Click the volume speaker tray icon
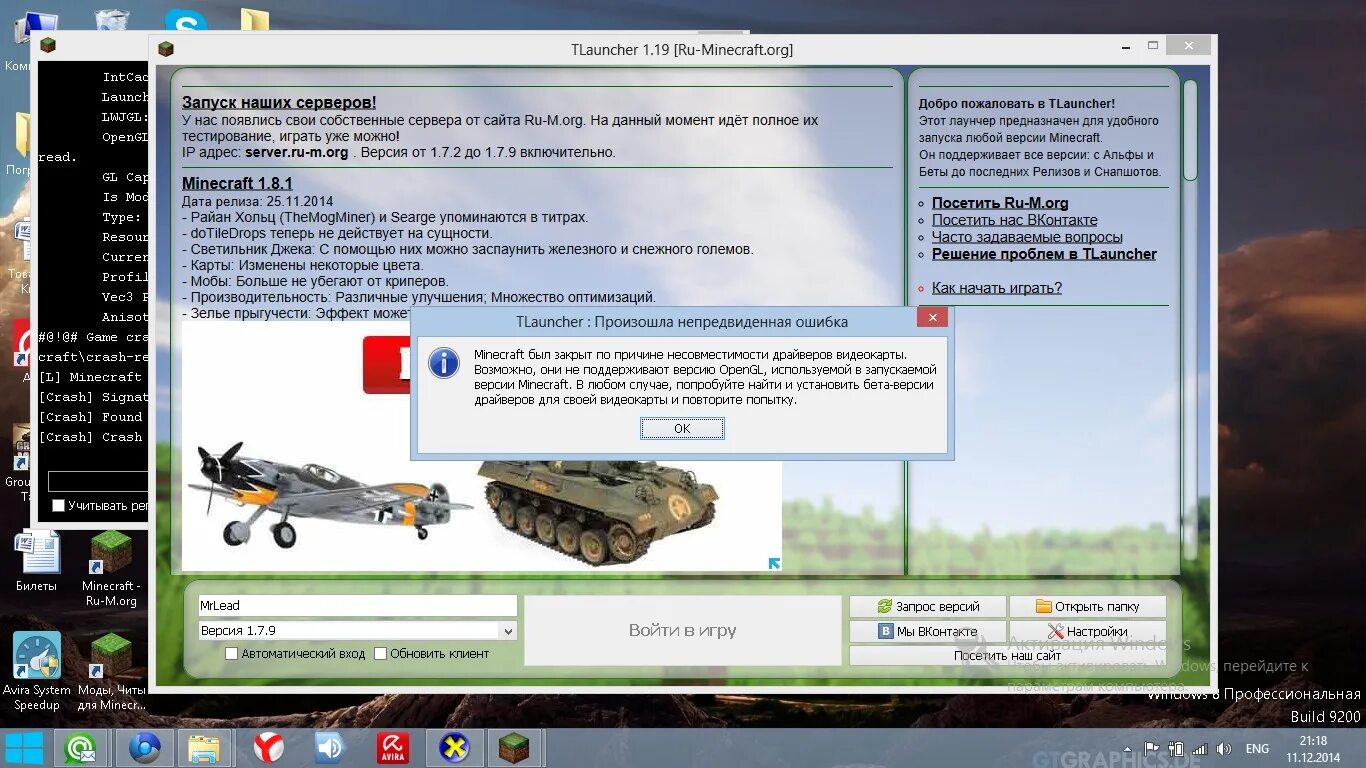Image resolution: width=1366 pixels, height=768 pixels. point(1225,748)
